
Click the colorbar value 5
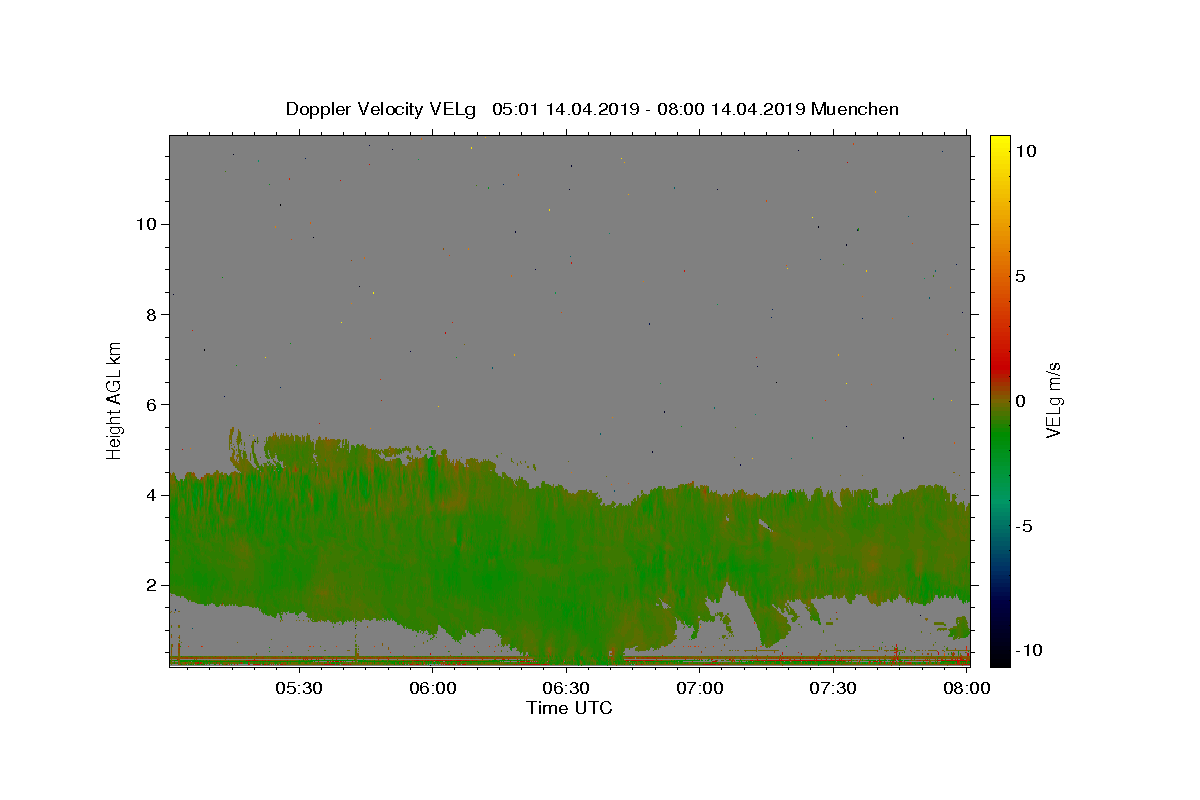point(1020,276)
